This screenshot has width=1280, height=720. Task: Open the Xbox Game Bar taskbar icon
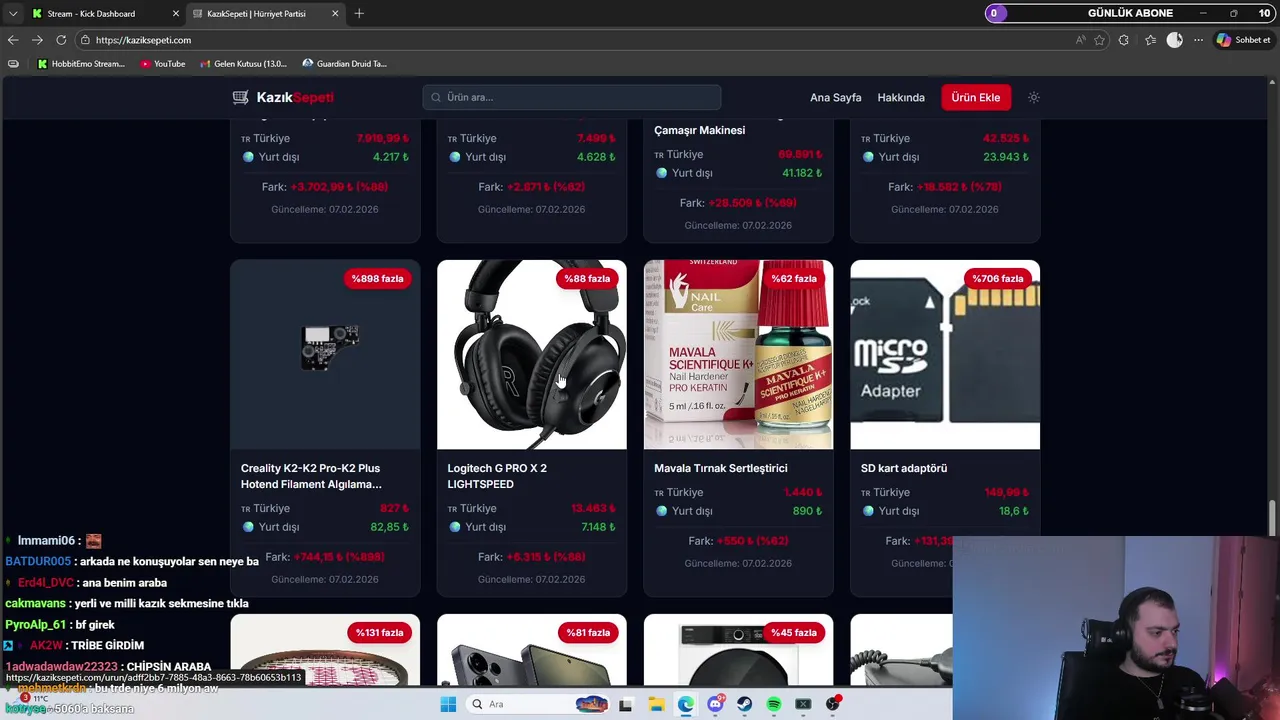coord(803,704)
